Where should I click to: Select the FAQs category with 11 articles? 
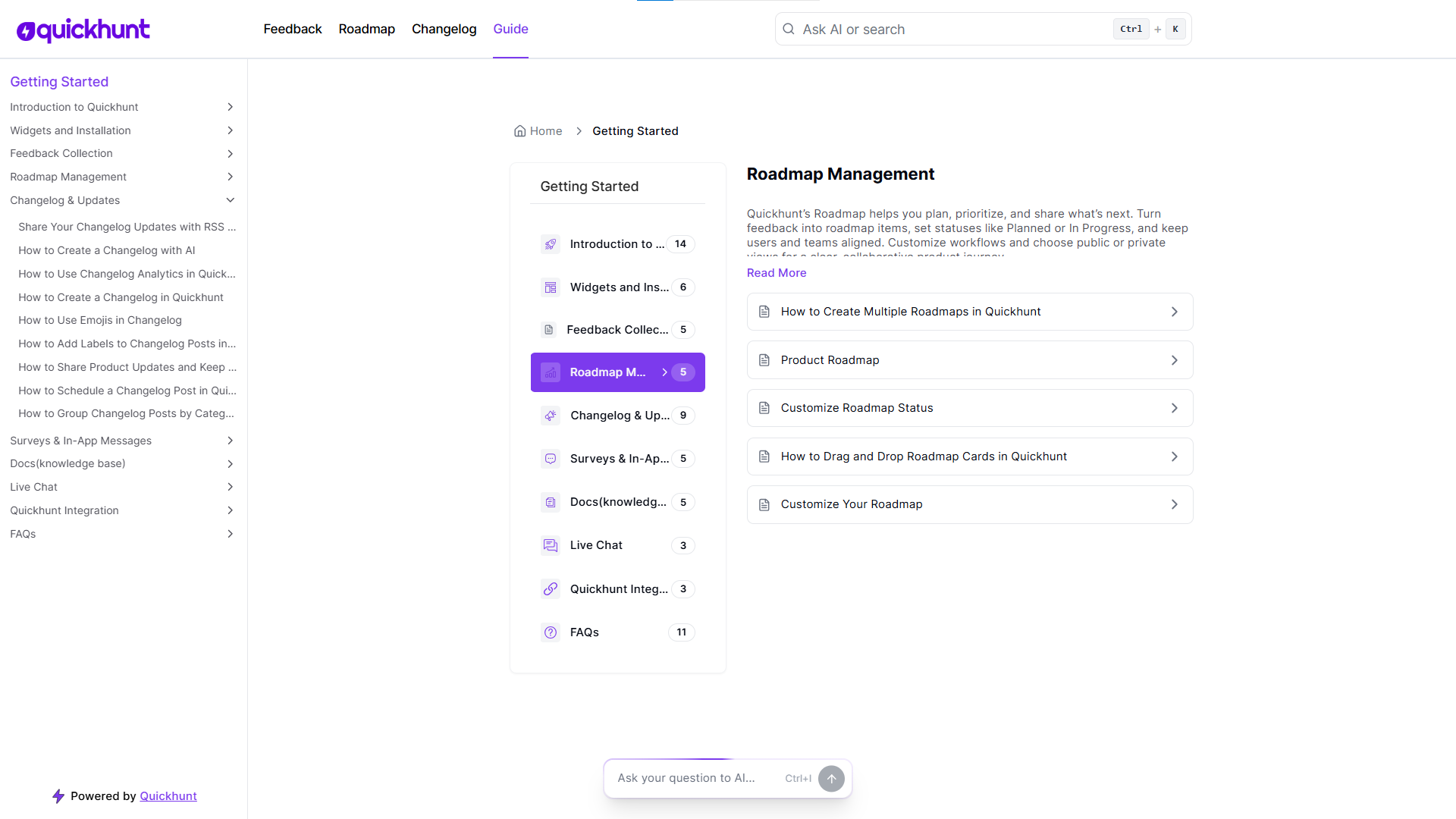tap(618, 632)
